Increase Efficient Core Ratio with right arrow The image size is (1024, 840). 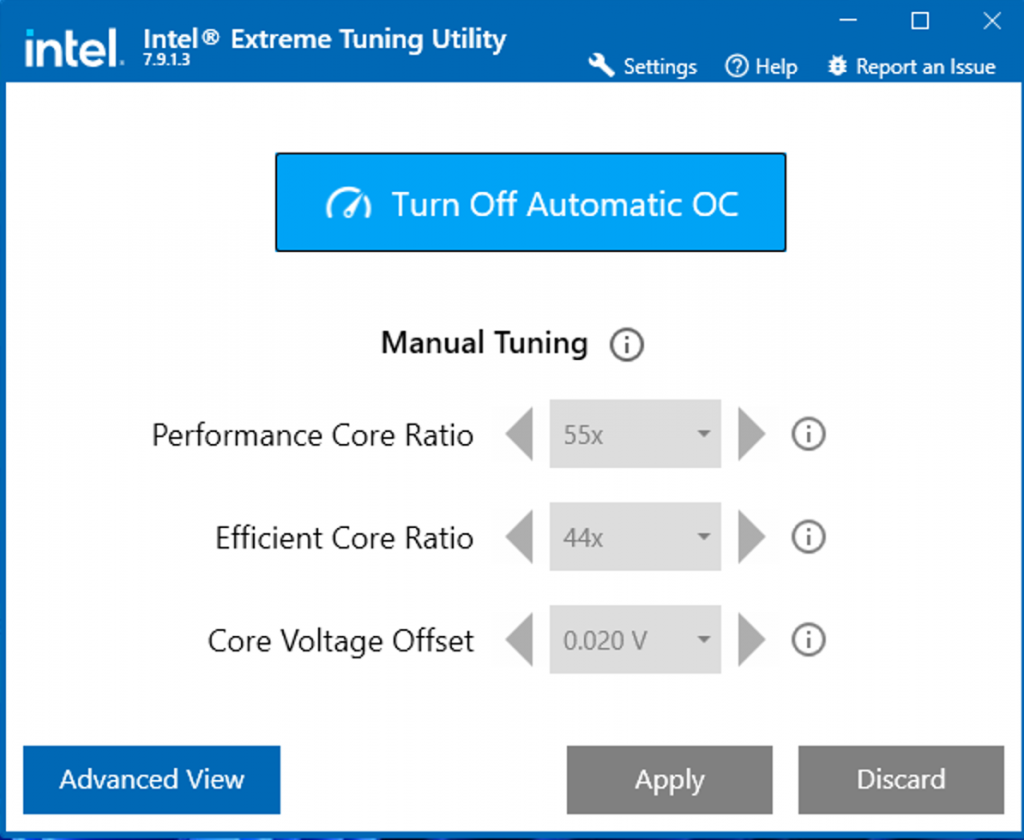click(x=751, y=538)
